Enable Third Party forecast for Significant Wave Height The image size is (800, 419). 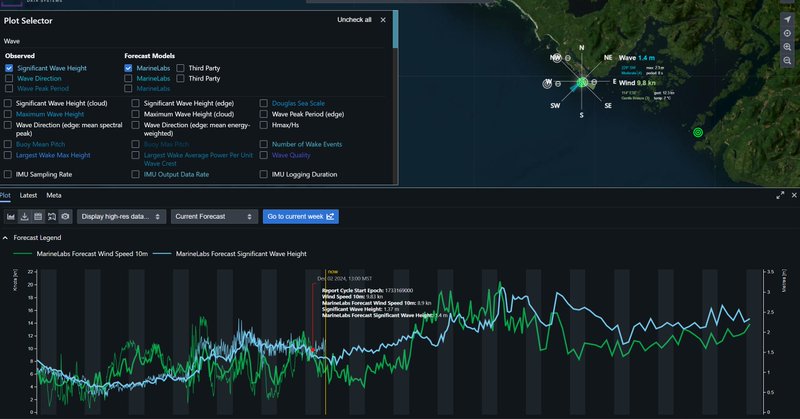[181, 68]
